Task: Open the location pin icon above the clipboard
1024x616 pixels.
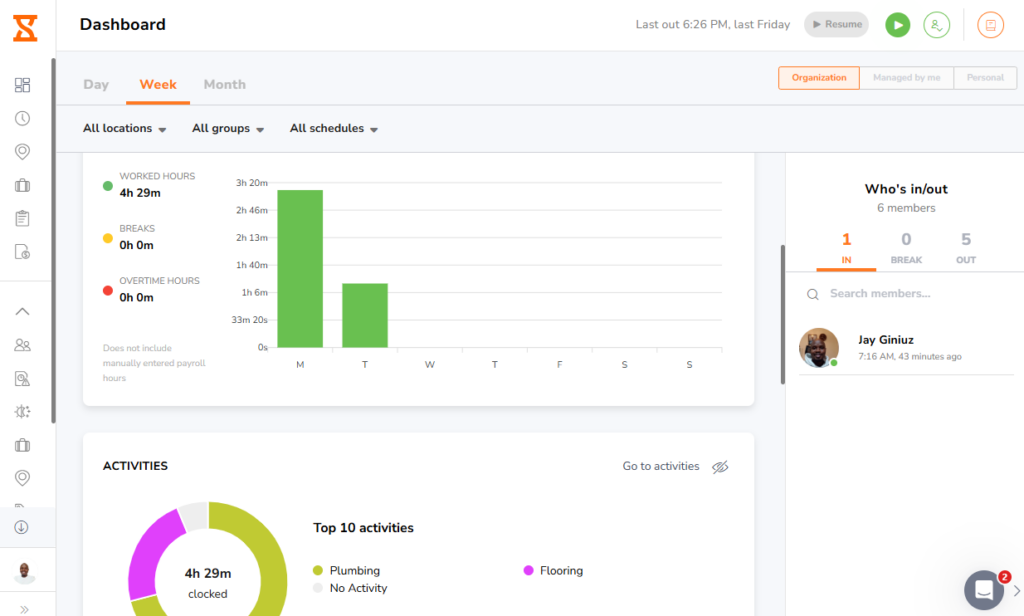Action: click(22, 152)
